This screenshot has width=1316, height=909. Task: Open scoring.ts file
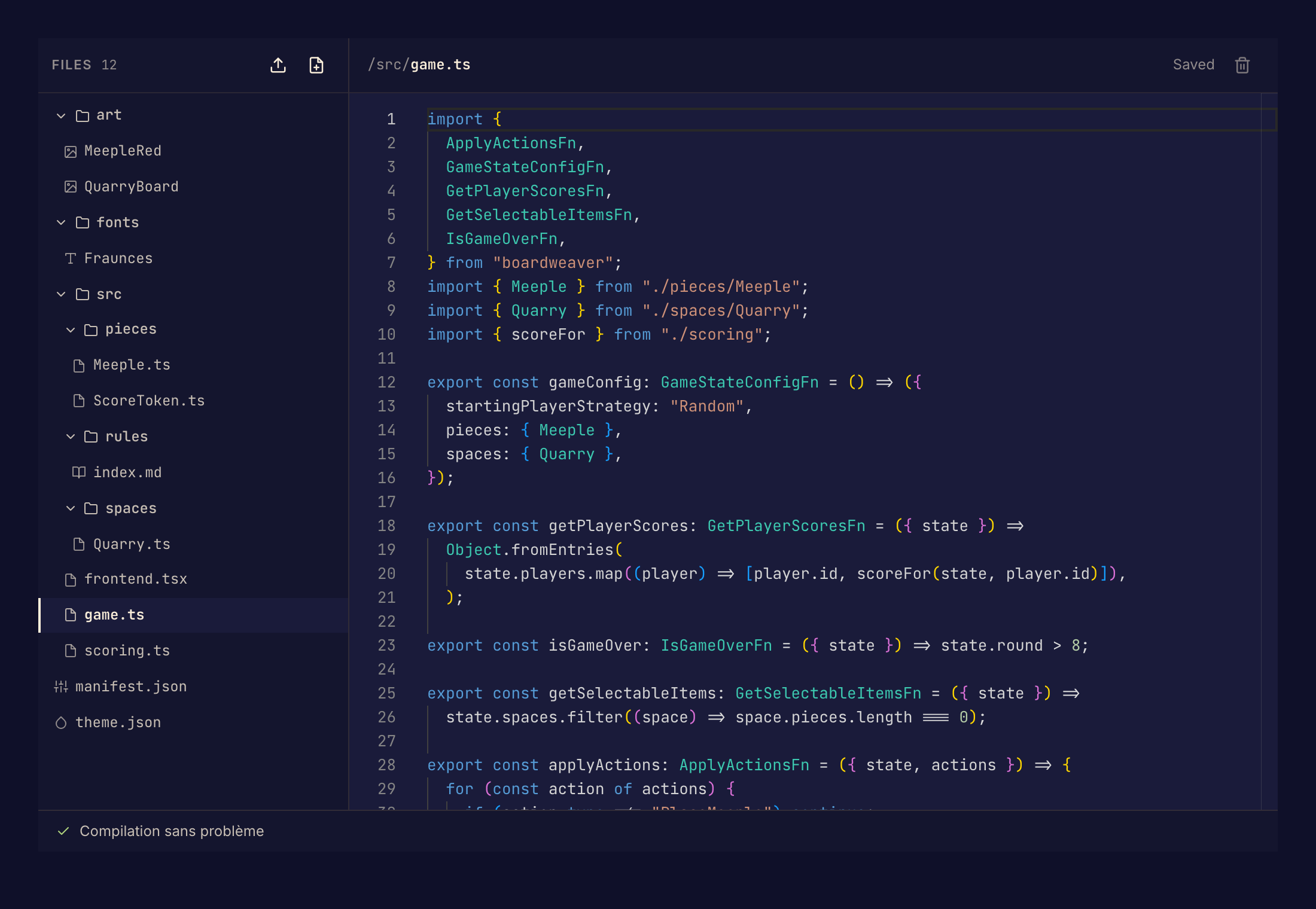pos(194,651)
